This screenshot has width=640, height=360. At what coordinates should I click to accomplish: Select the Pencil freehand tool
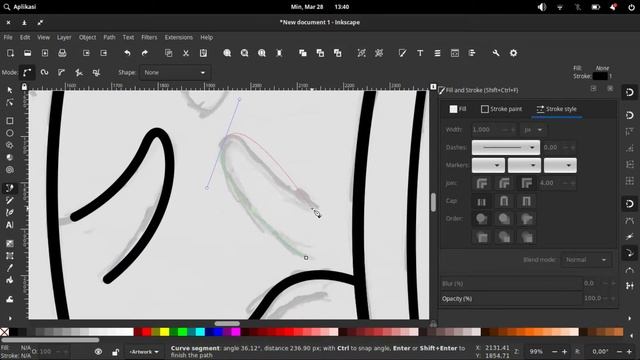tap(10, 200)
